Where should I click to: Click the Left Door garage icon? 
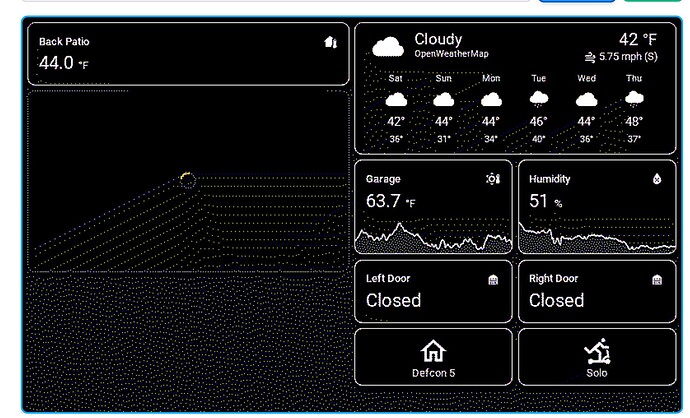493,280
